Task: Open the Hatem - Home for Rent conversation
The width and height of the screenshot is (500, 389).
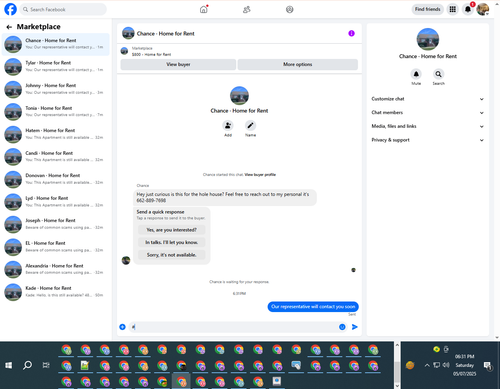Action: pos(56,134)
